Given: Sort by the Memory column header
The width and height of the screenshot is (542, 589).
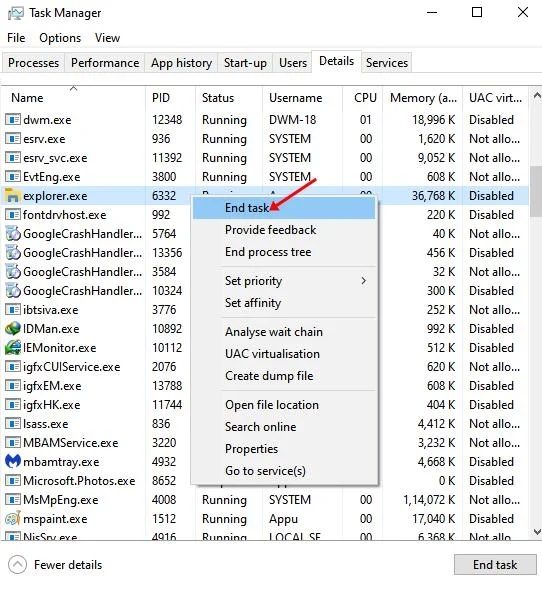Looking at the screenshot, I should click(x=423, y=98).
